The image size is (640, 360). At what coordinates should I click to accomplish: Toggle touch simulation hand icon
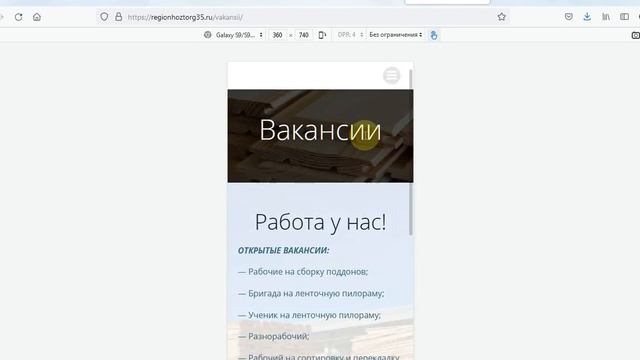[x=433, y=35]
